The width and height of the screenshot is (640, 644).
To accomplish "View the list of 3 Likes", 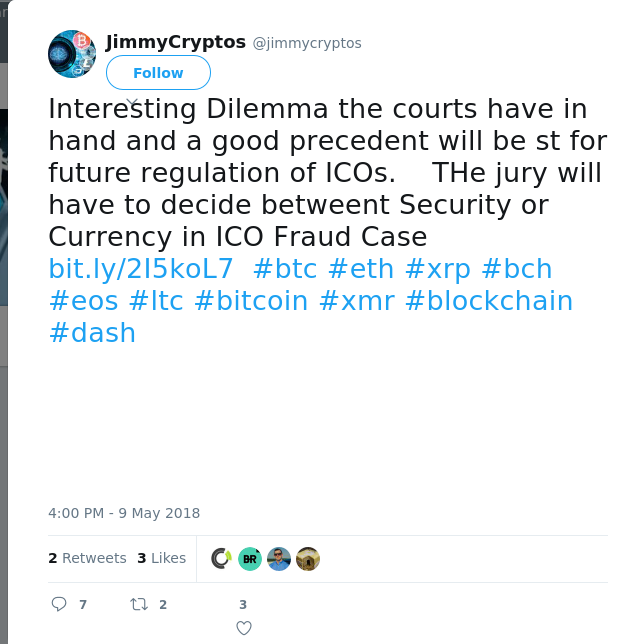I will 161,558.
